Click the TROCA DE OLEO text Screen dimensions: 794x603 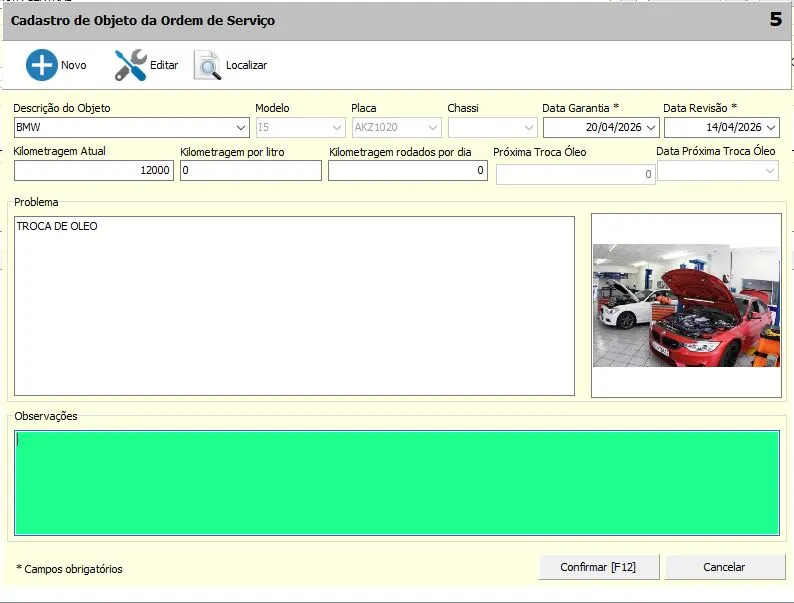tap(57, 226)
